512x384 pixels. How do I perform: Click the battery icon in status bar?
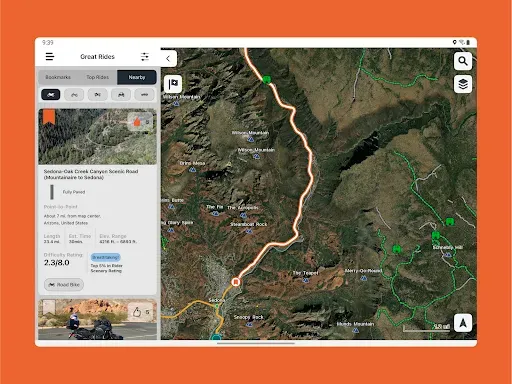[468, 42]
